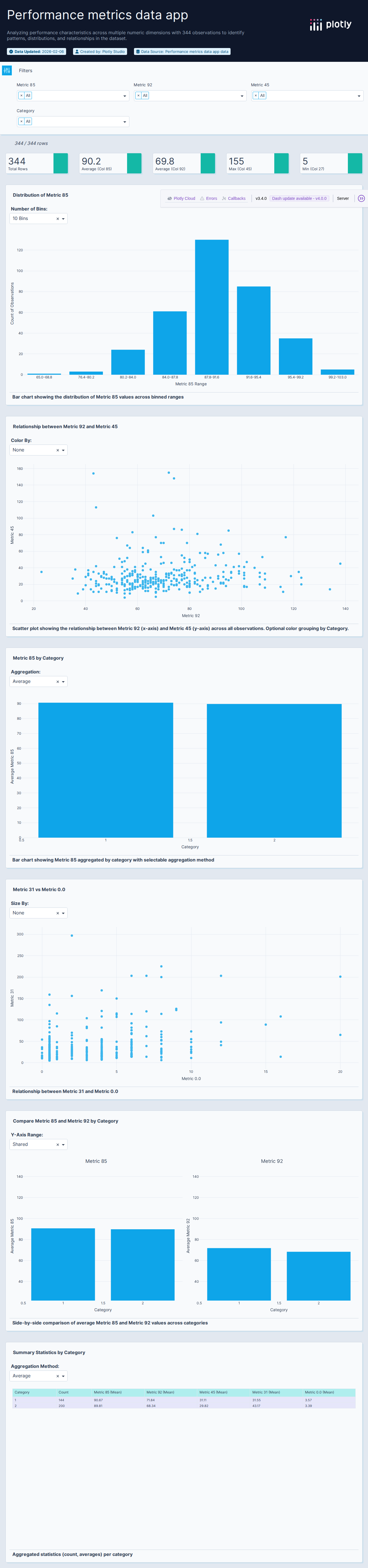The height and width of the screenshot is (1568, 368).
Task: Click the Errors warning icon
Action: [202, 198]
